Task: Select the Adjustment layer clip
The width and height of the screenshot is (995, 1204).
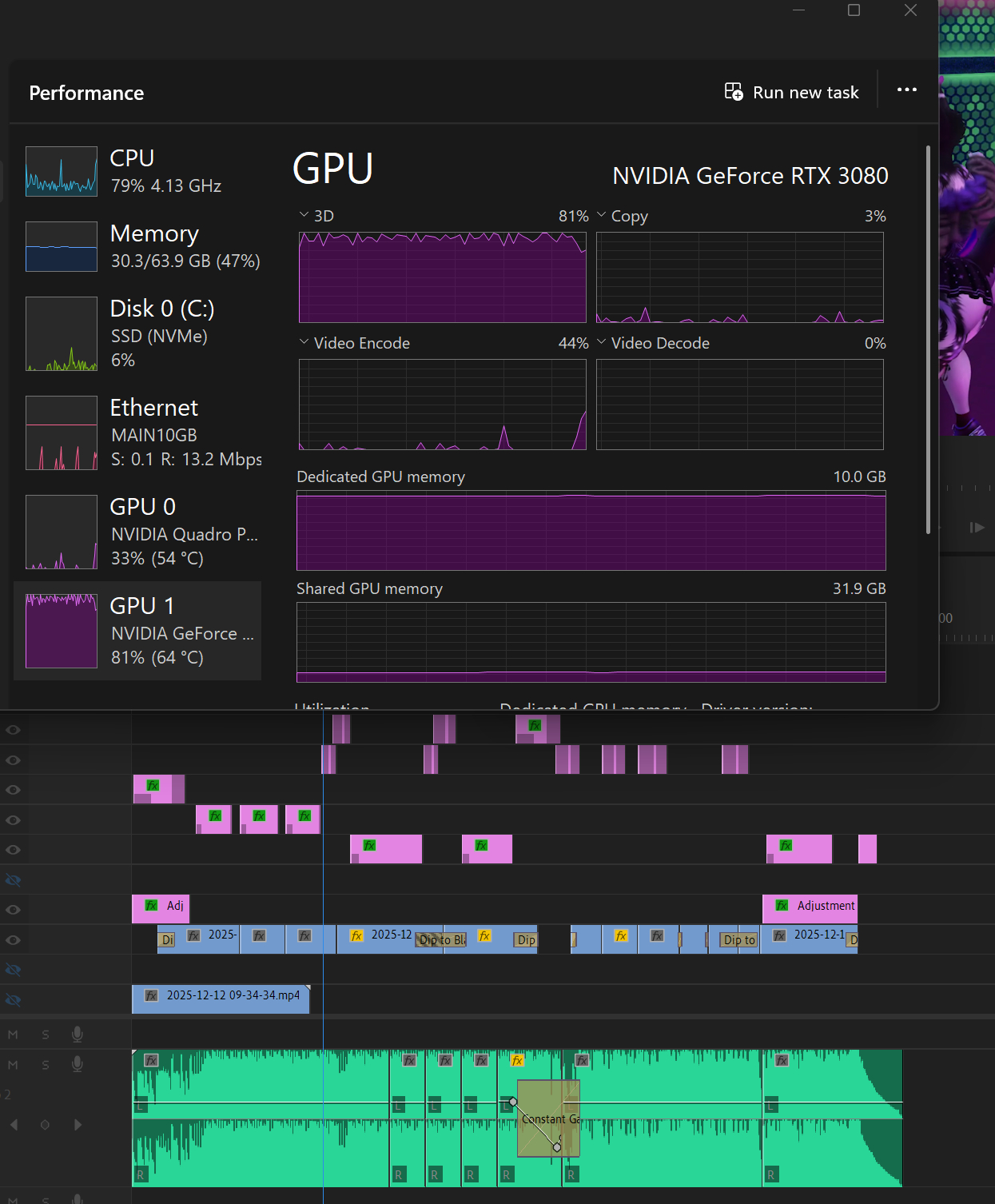Action: (810, 909)
